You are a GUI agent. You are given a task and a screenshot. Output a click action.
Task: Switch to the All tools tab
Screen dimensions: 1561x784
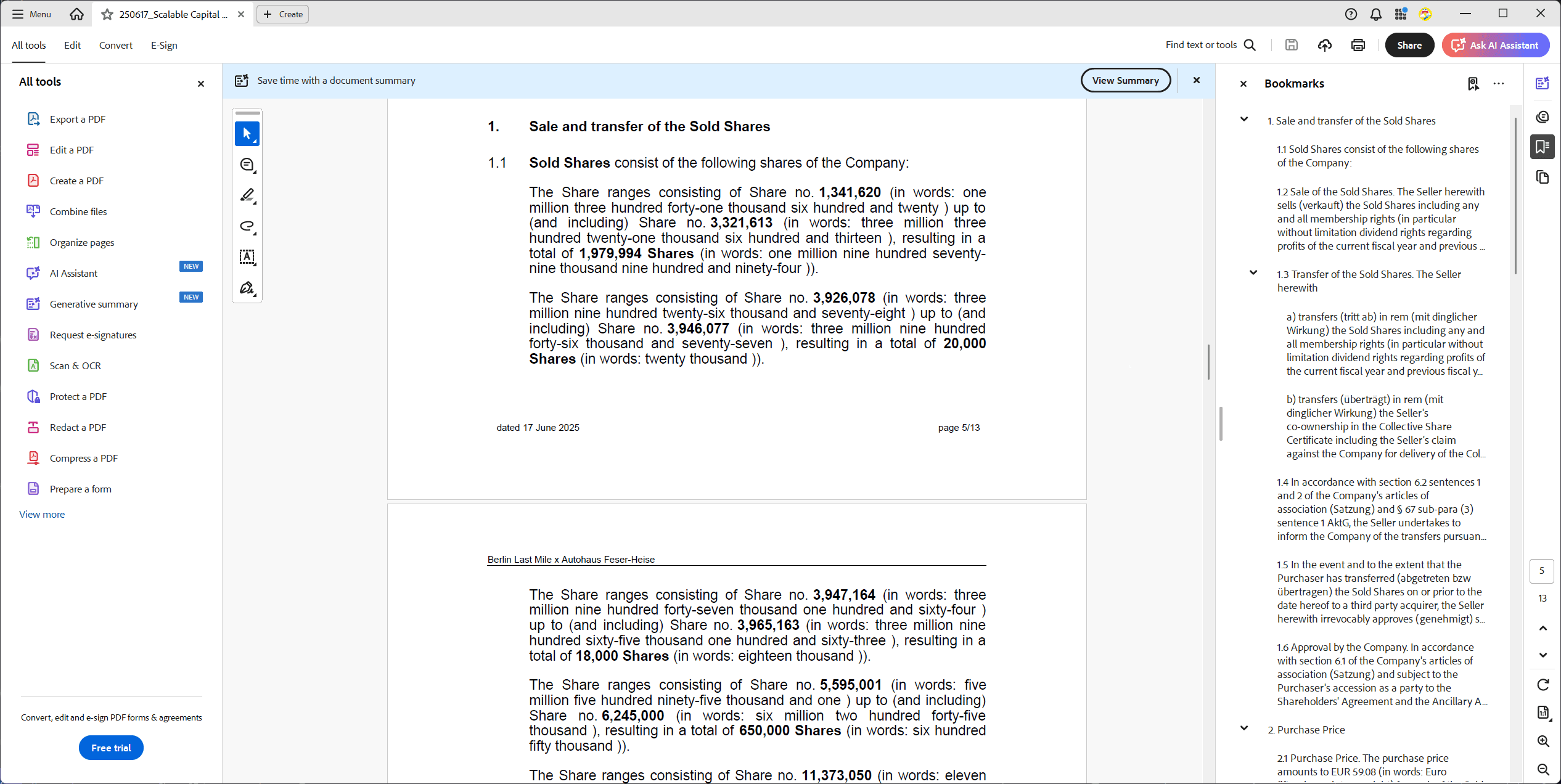pyautogui.click(x=29, y=45)
